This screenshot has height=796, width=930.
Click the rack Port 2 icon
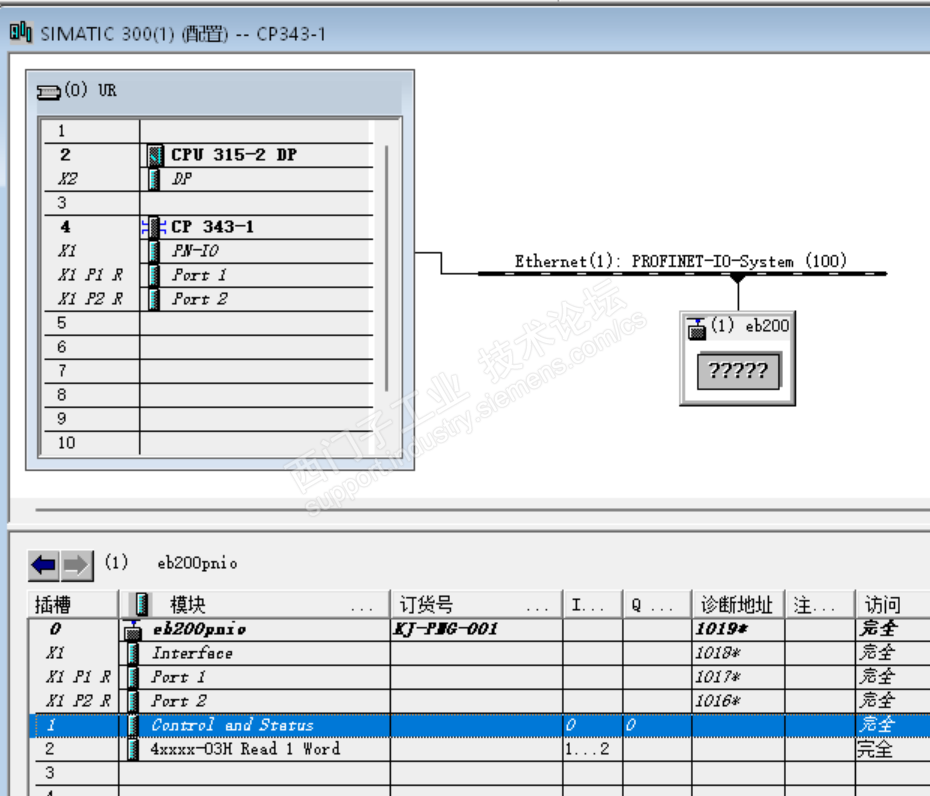pyautogui.click(x=154, y=299)
